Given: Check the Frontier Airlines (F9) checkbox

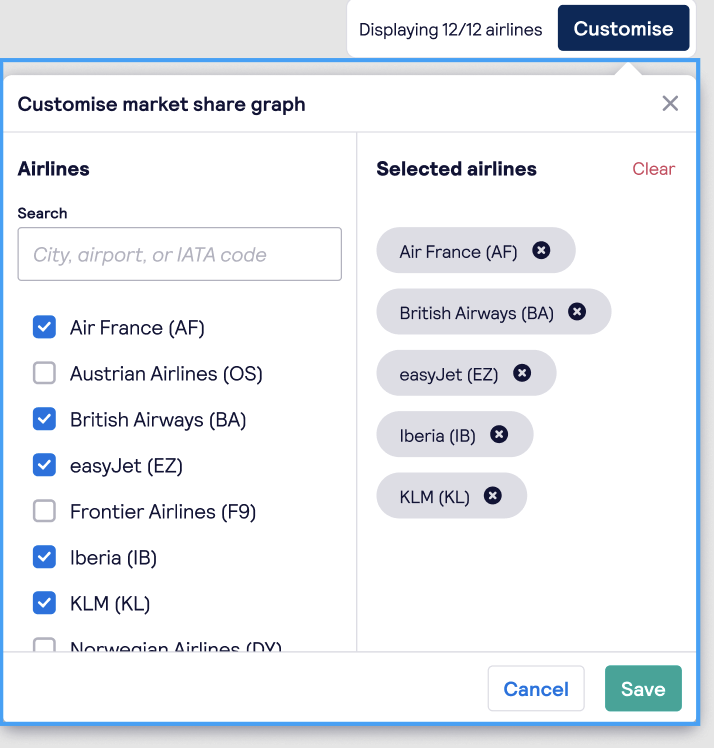Looking at the screenshot, I should (x=44, y=511).
